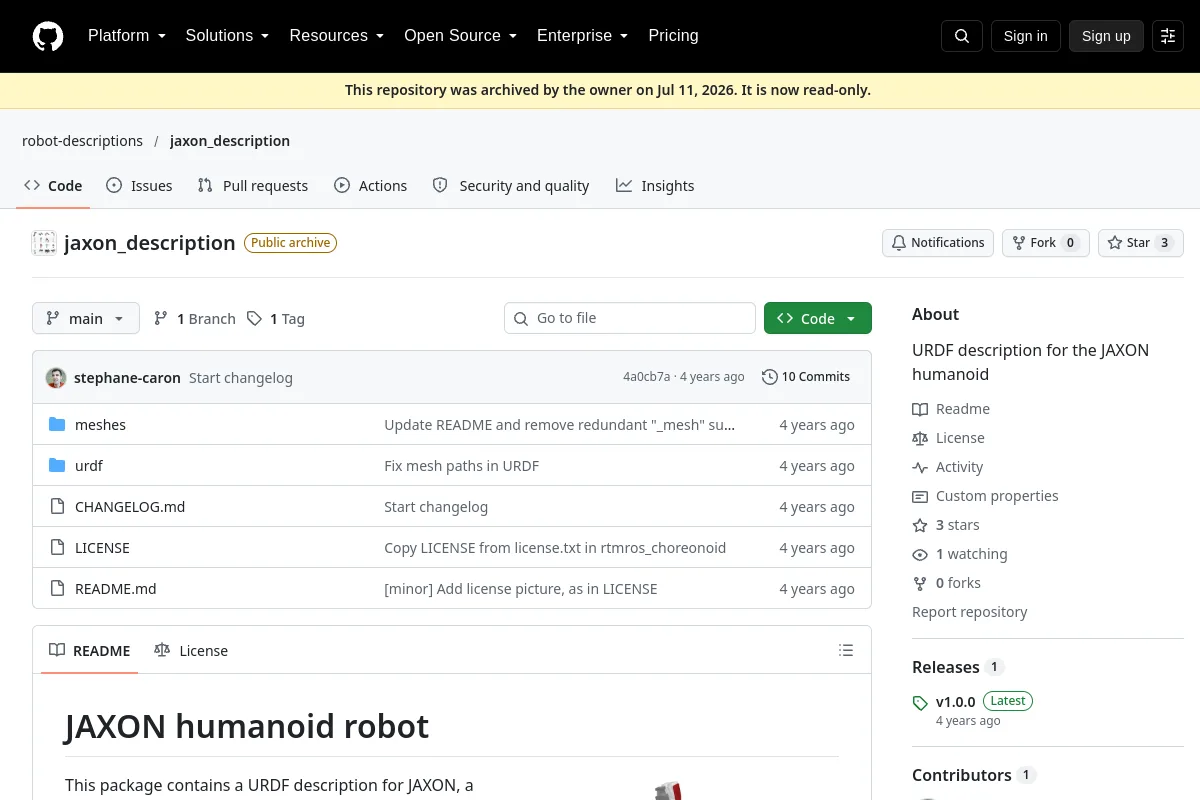This screenshot has height=800, width=1200.
Task: Click the Sign in button
Action: click(1026, 36)
